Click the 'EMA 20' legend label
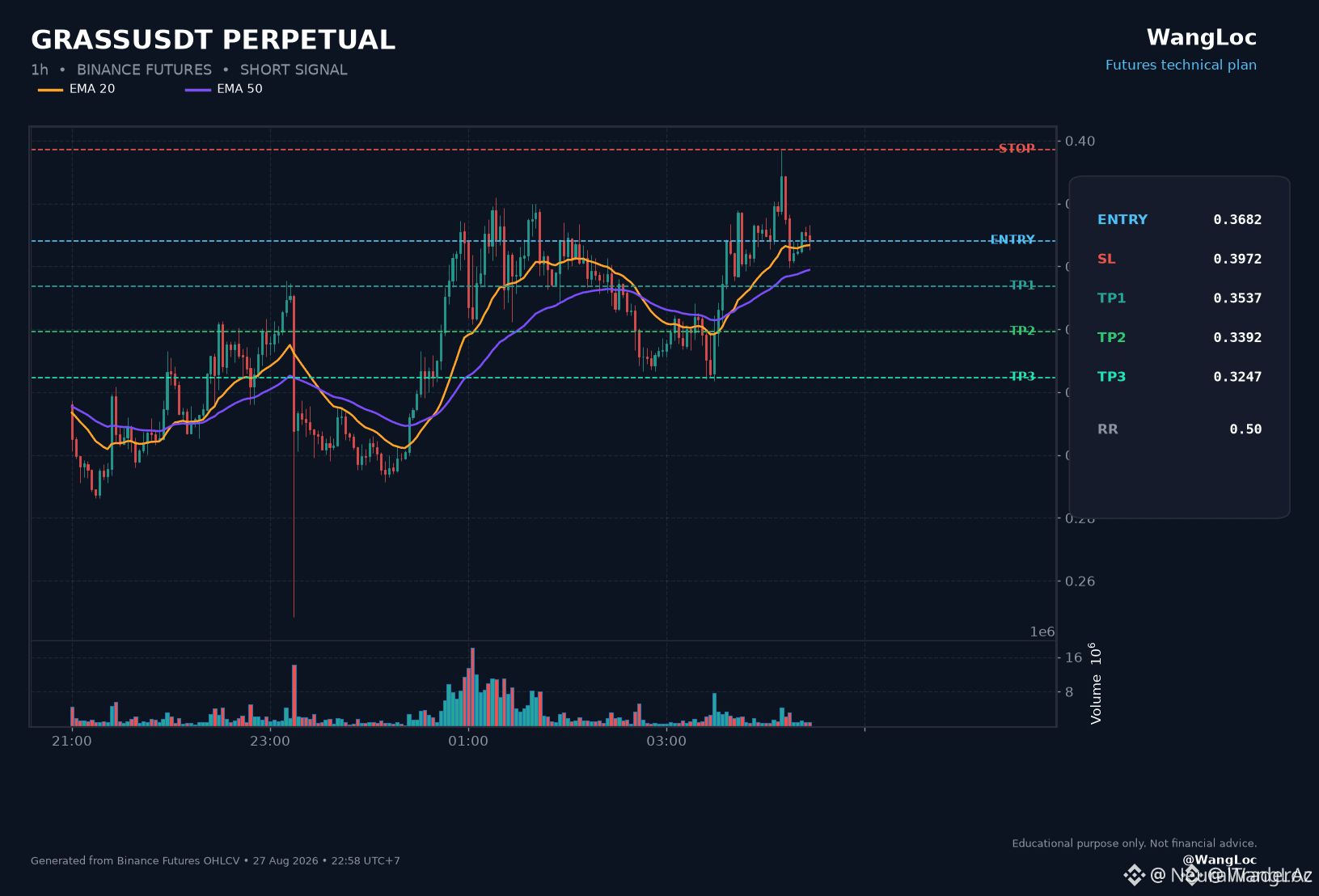Screen dimensions: 1319x896 (92, 89)
